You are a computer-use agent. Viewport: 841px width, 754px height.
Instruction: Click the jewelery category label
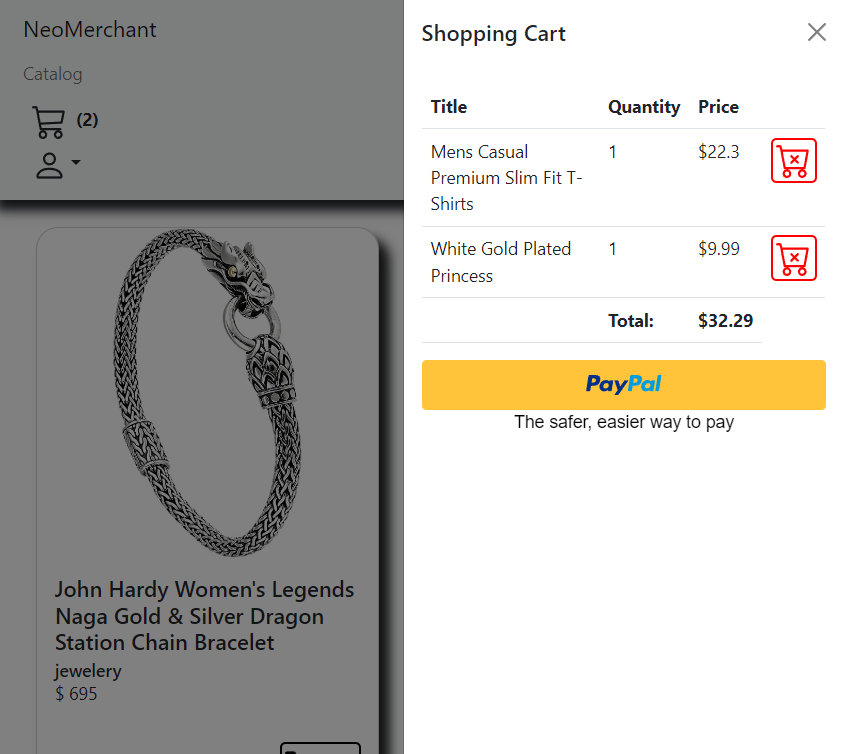pyautogui.click(x=88, y=671)
